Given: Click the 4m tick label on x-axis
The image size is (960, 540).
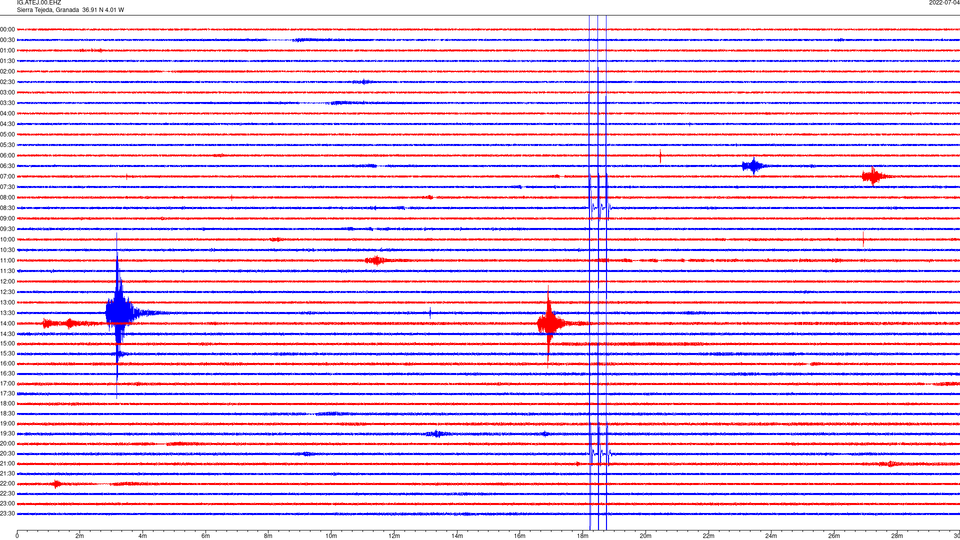Looking at the screenshot, I should pos(143,536).
